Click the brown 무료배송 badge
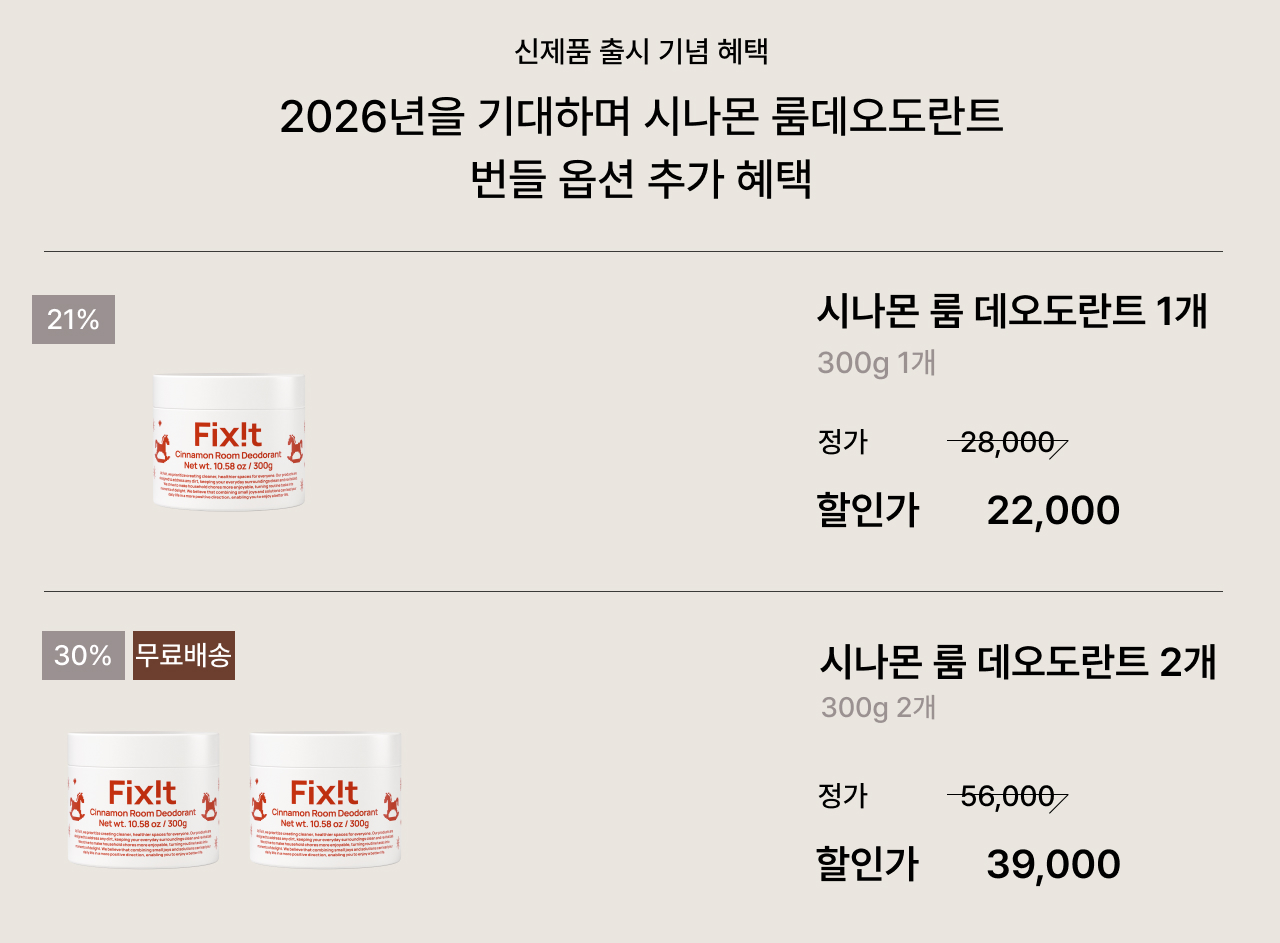The image size is (1280, 943). click(184, 656)
